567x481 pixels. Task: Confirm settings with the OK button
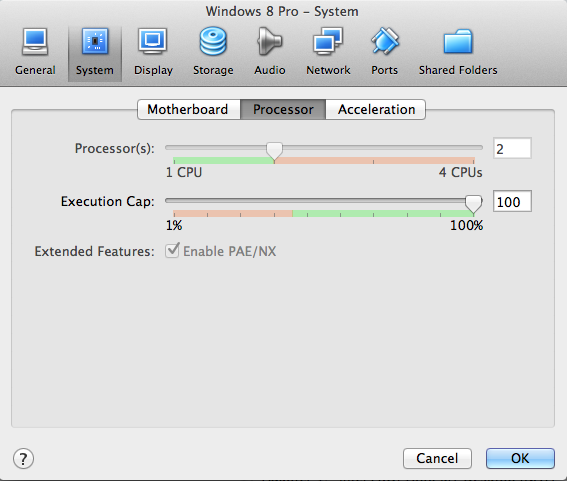click(520, 459)
